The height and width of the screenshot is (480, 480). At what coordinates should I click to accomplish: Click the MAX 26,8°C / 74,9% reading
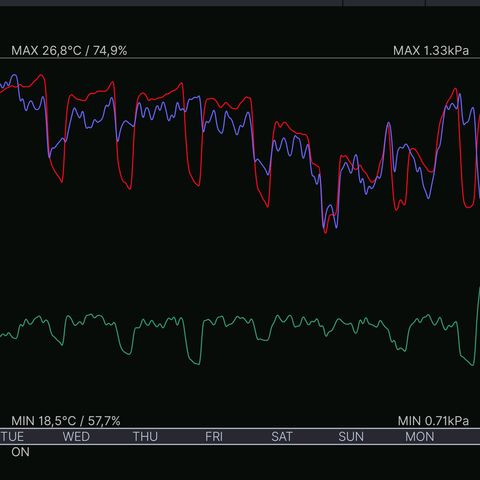point(69,51)
